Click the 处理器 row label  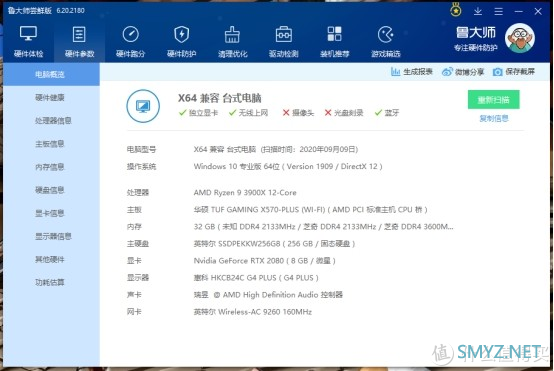tap(138, 193)
